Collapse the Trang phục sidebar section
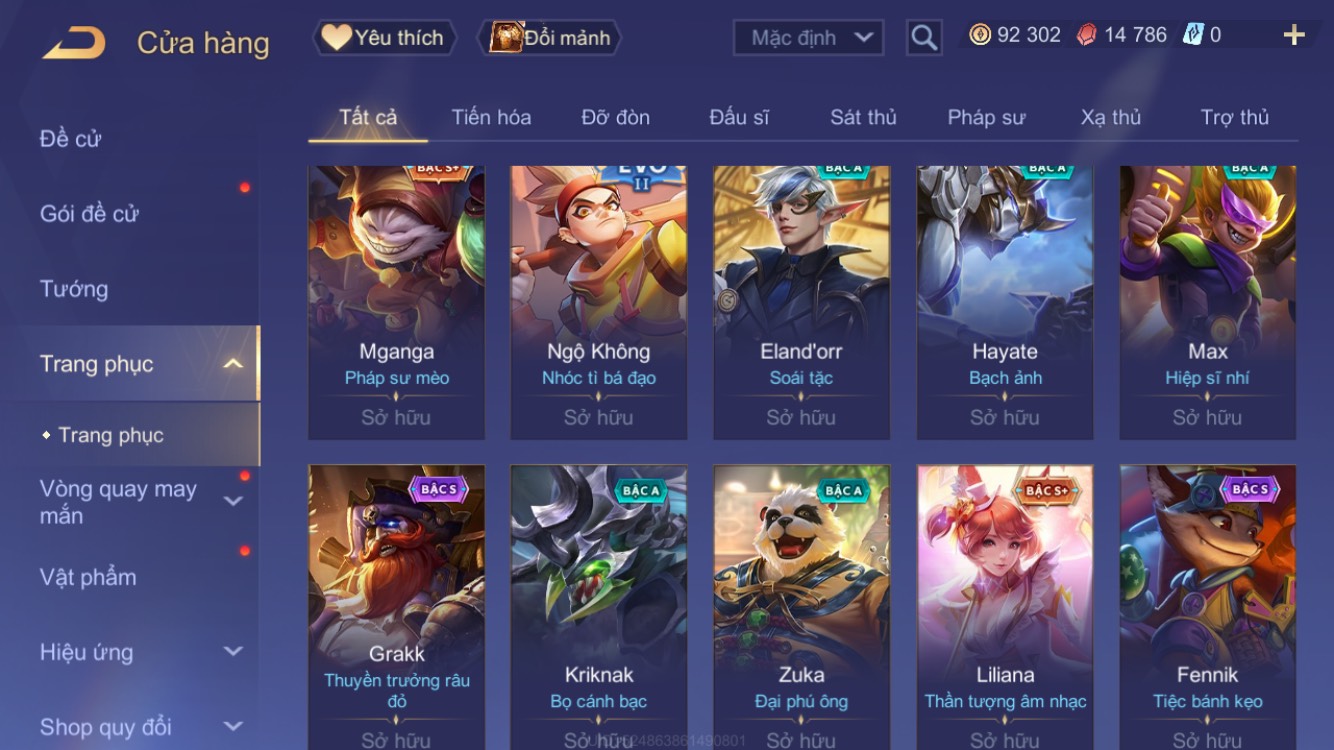Image resolution: width=1334 pixels, height=750 pixels. [232, 364]
